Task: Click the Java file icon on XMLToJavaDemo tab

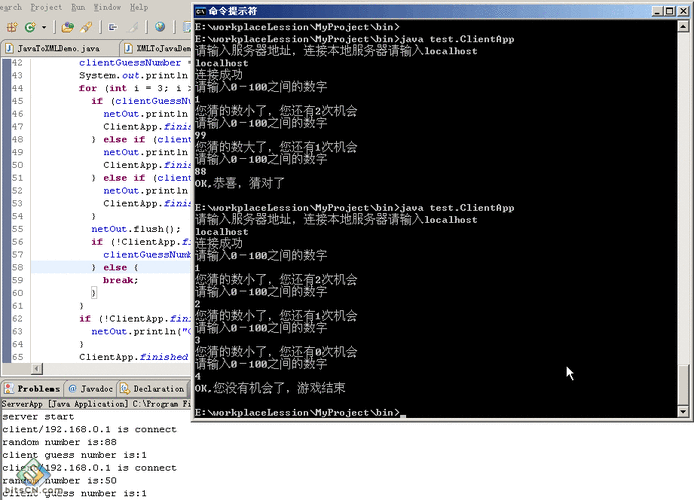Action: click(128, 48)
